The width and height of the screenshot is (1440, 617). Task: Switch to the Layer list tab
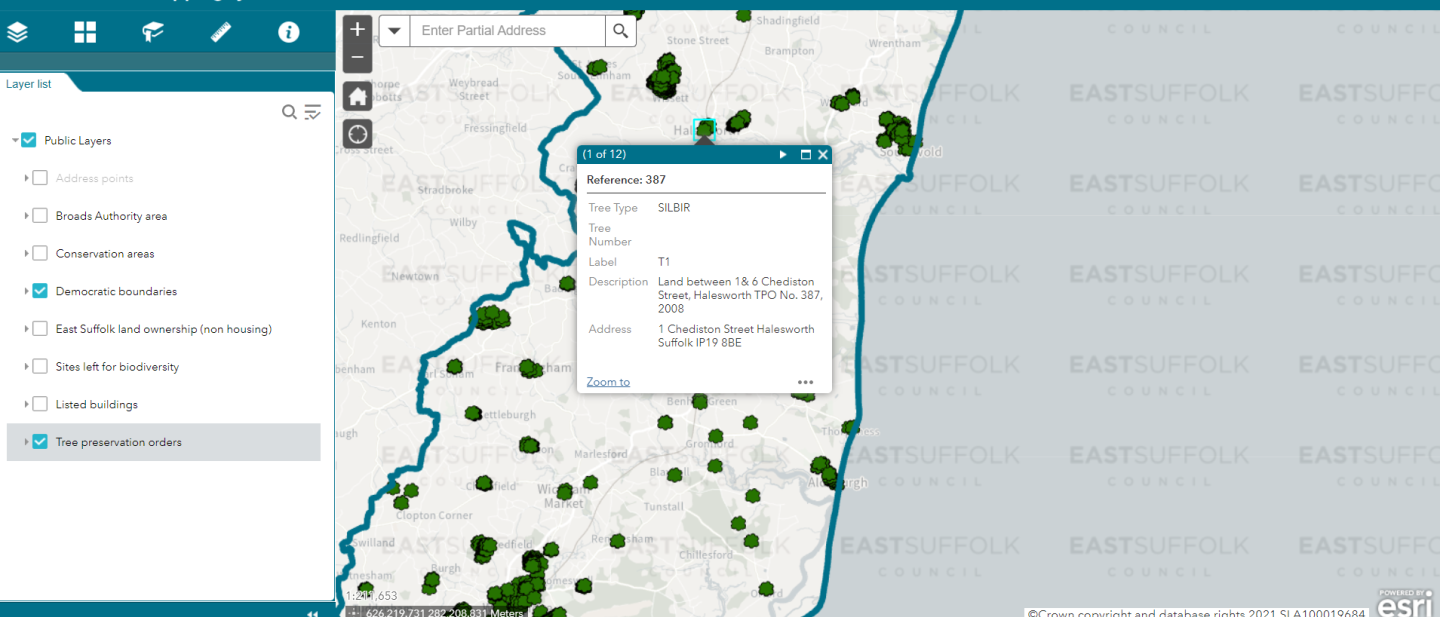(x=28, y=83)
